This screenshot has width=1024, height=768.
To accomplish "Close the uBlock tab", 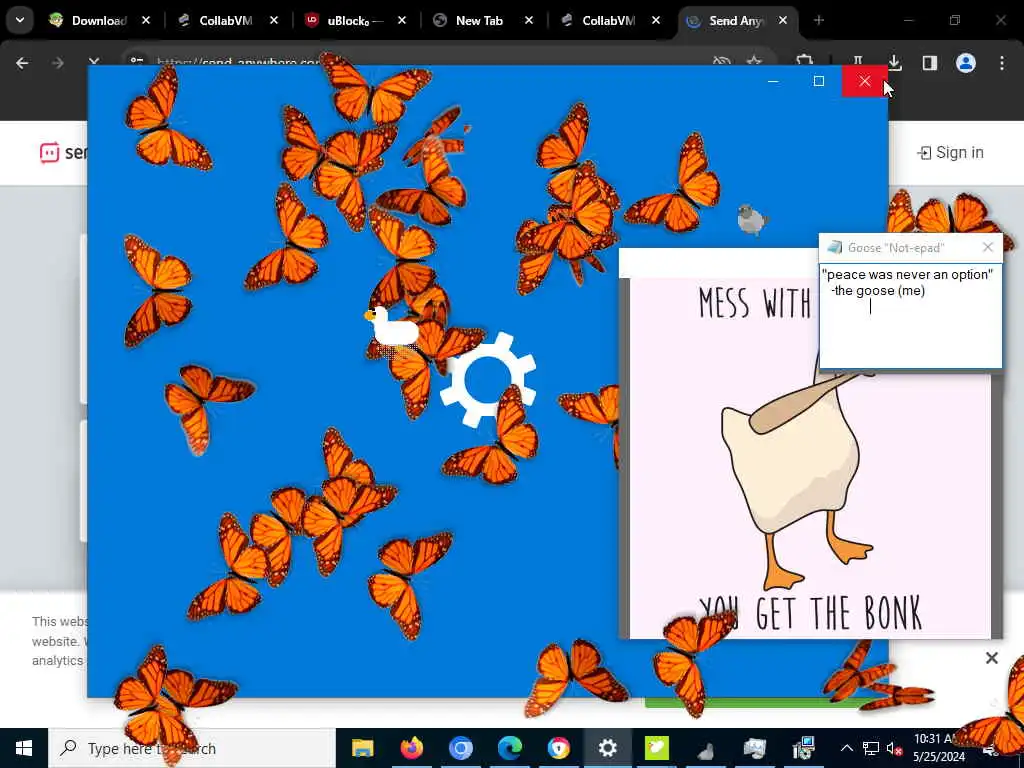I will [x=402, y=20].
